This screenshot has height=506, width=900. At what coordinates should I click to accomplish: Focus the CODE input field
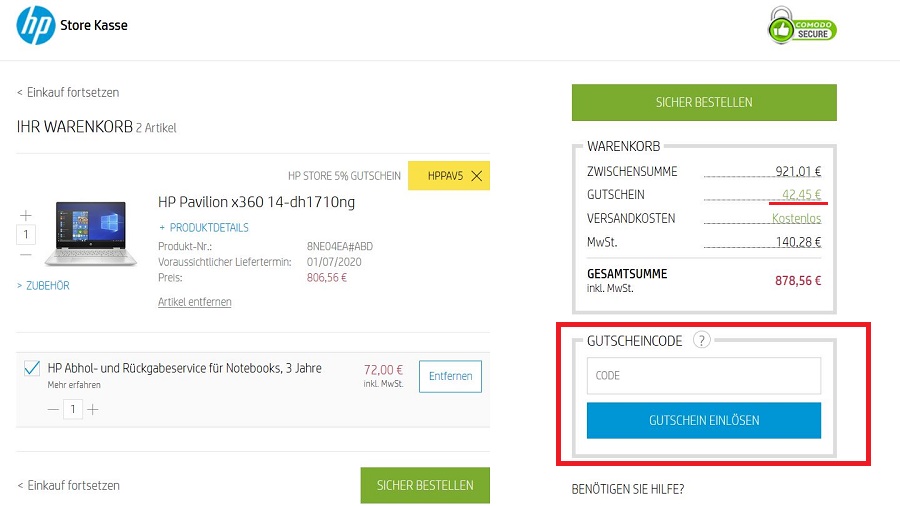tap(704, 376)
